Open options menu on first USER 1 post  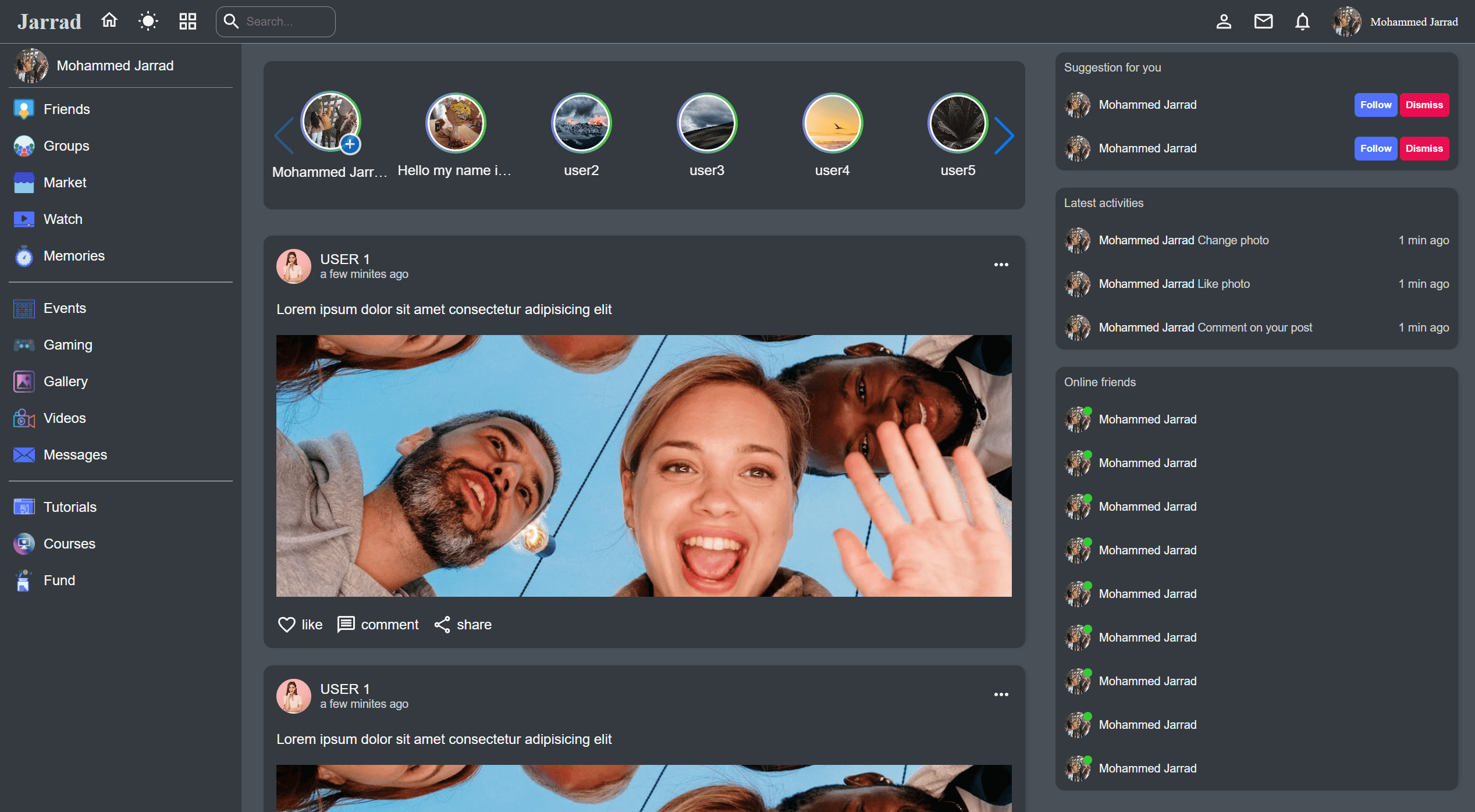click(1001, 265)
